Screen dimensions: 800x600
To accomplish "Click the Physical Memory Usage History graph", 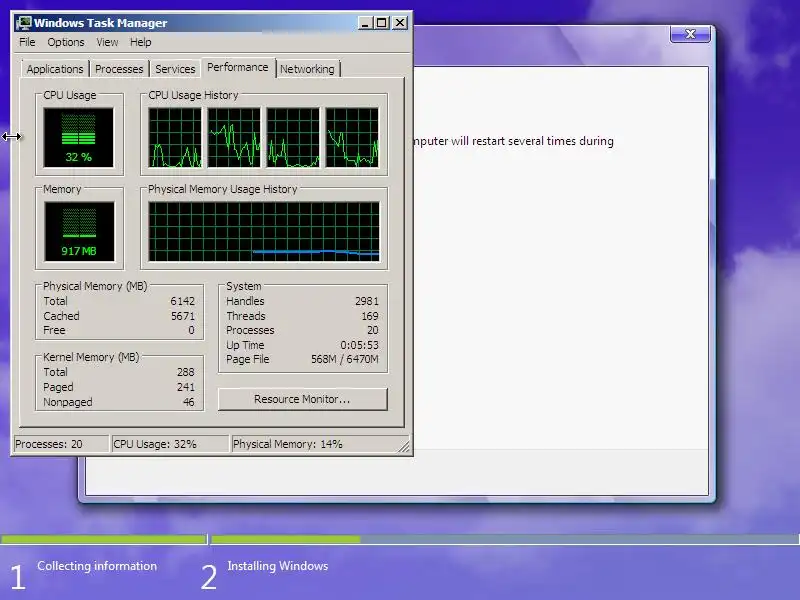I will [264, 232].
